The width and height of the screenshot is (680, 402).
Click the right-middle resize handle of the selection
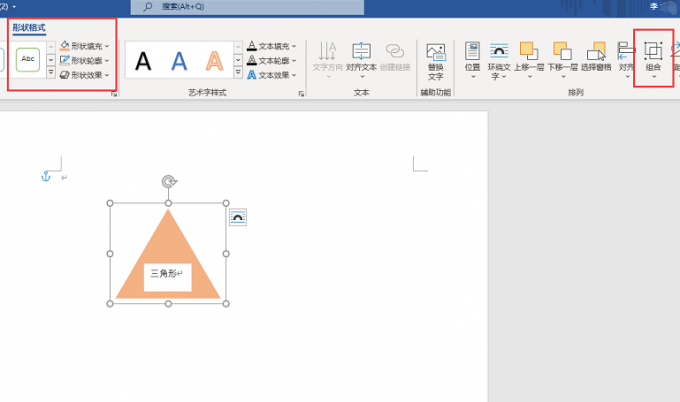pyautogui.click(x=226, y=254)
